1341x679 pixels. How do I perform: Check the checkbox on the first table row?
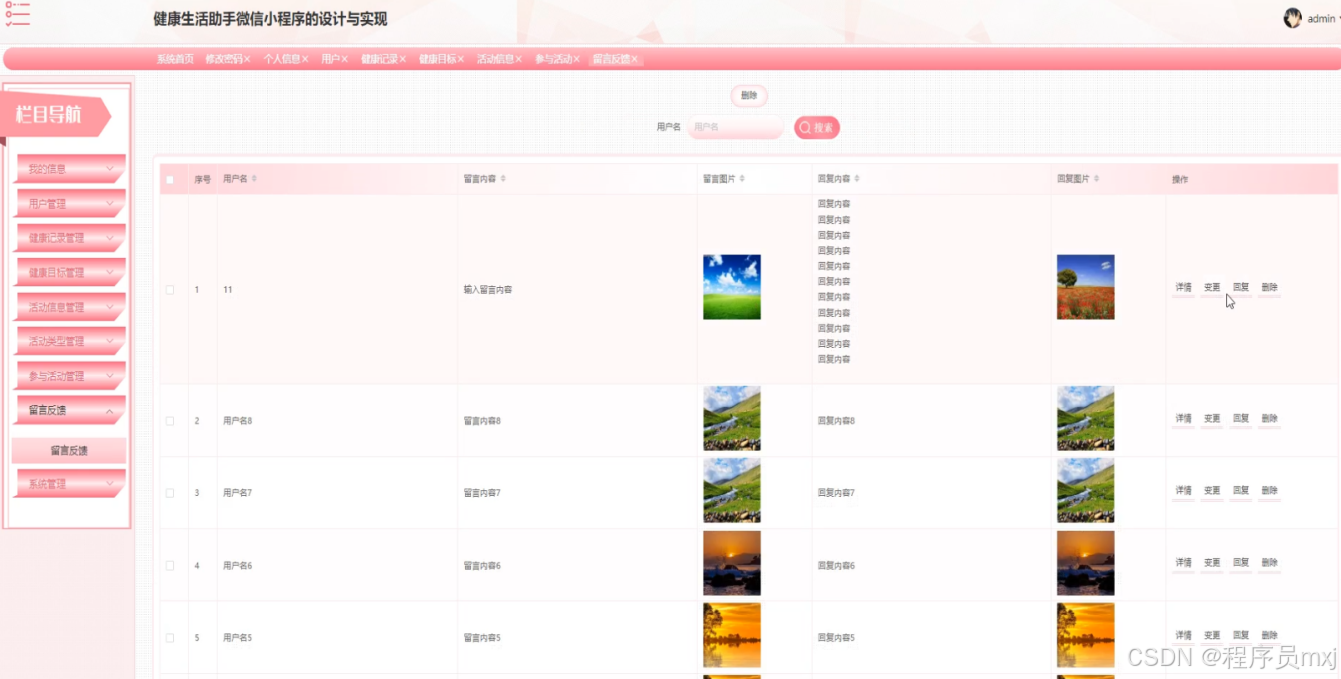(169, 289)
